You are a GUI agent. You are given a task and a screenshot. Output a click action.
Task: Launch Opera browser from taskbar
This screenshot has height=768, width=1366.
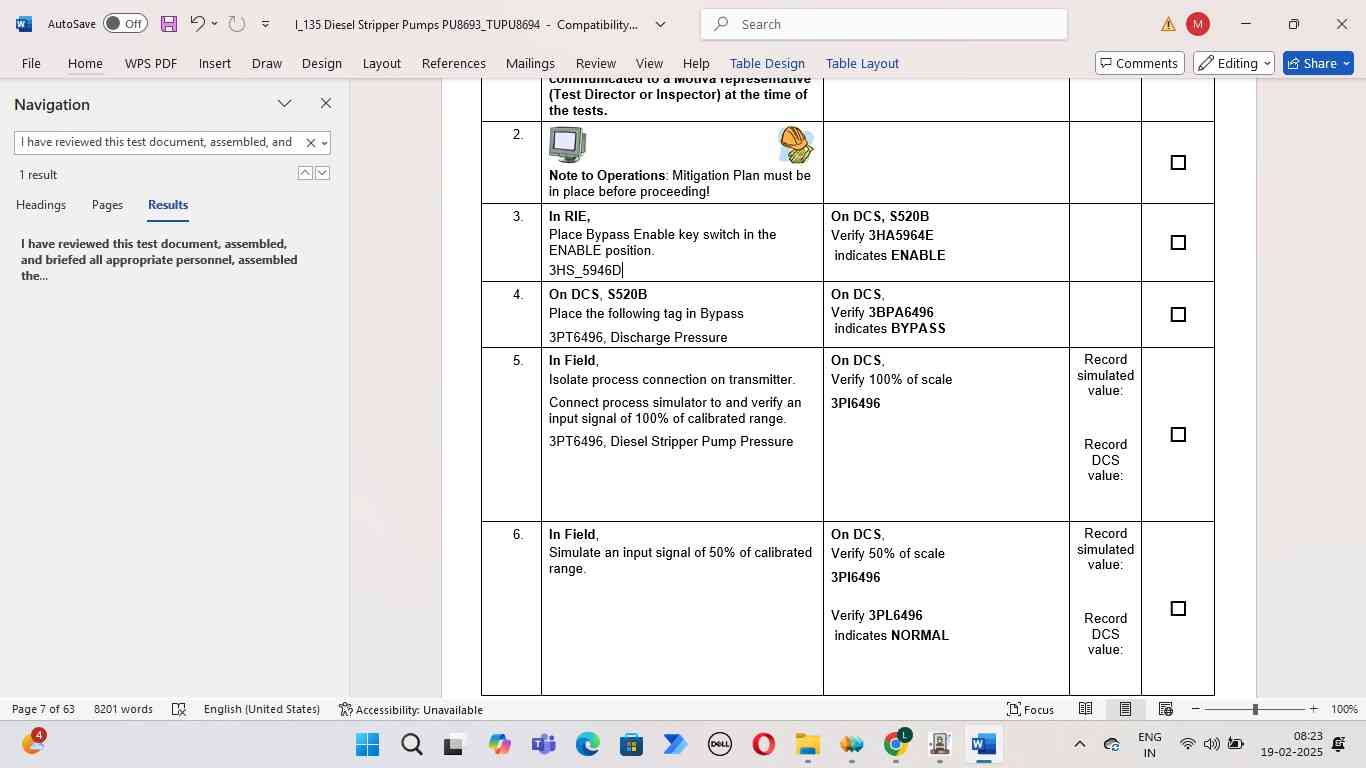(x=763, y=745)
